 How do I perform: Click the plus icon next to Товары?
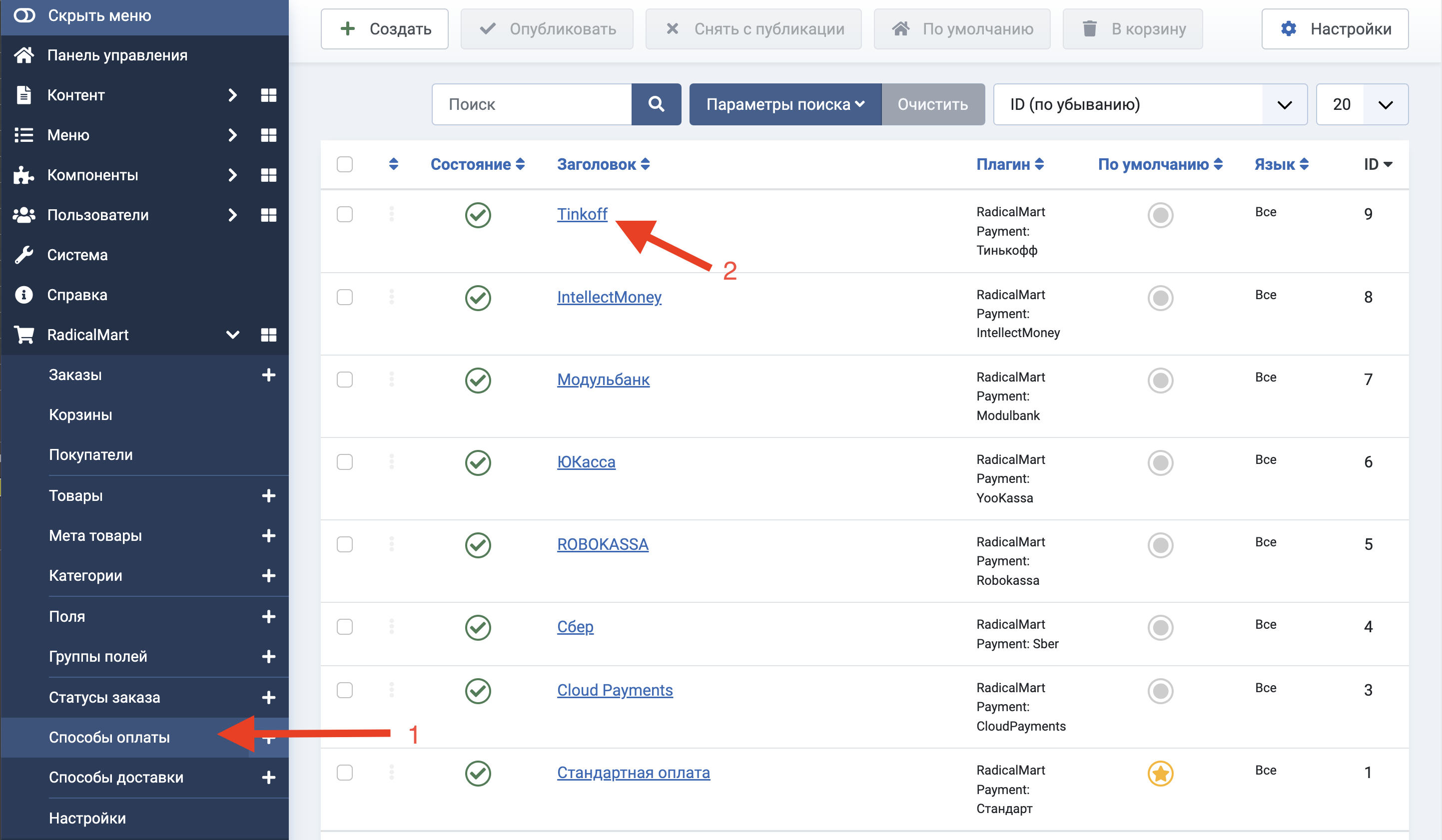(x=268, y=496)
